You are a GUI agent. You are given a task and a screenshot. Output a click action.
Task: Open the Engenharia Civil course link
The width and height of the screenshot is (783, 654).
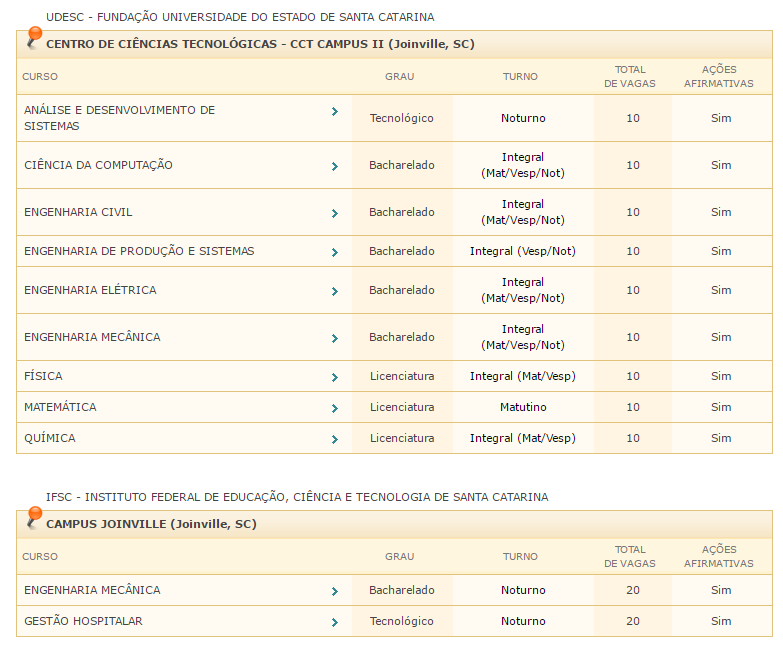click(x=78, y=212)
